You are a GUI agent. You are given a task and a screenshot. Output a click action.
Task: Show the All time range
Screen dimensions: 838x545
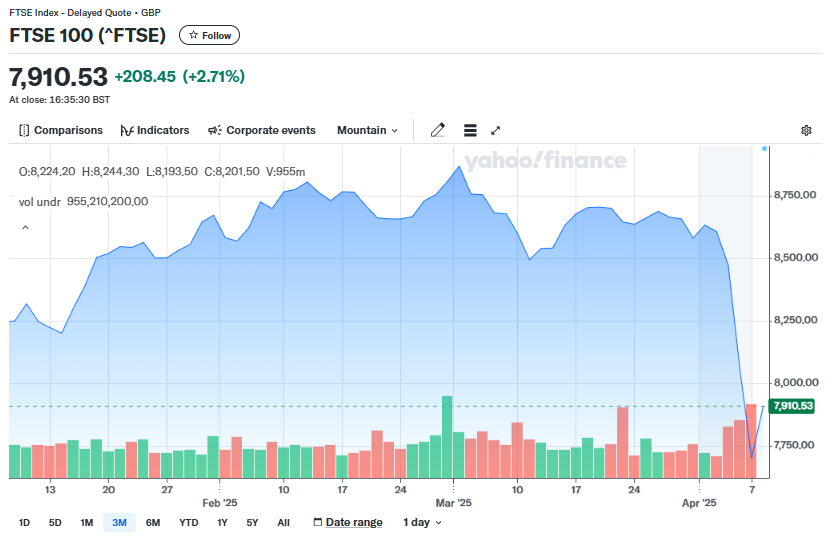pos(283,522)
